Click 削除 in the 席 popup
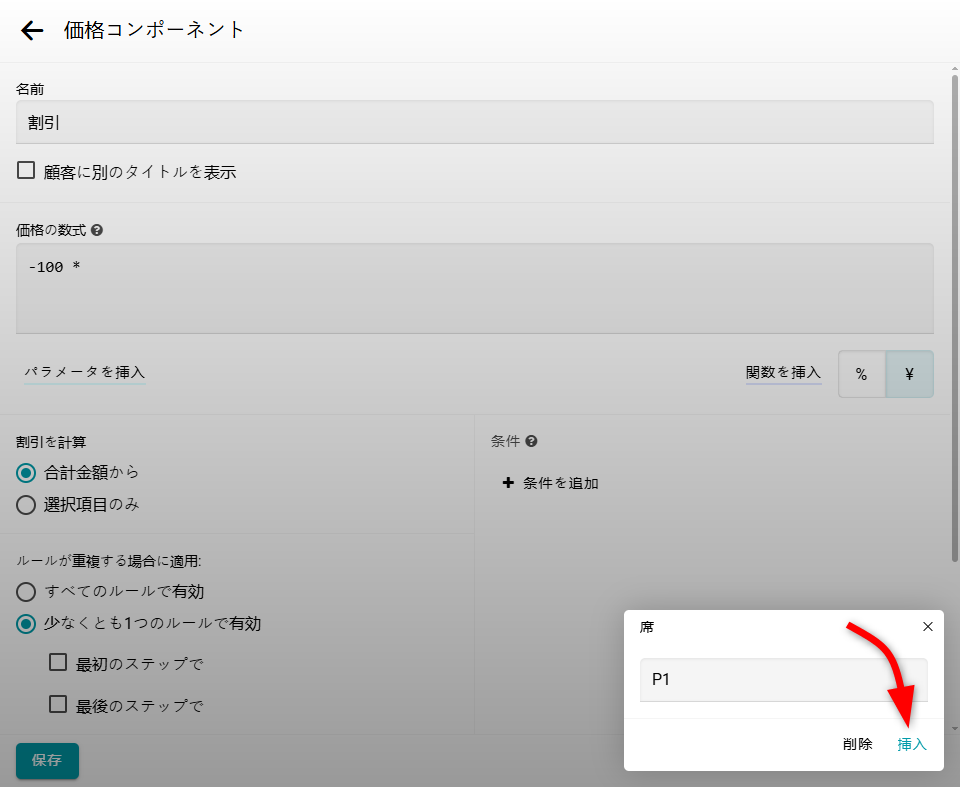The image size is (960, 787). tap(857, 744)
